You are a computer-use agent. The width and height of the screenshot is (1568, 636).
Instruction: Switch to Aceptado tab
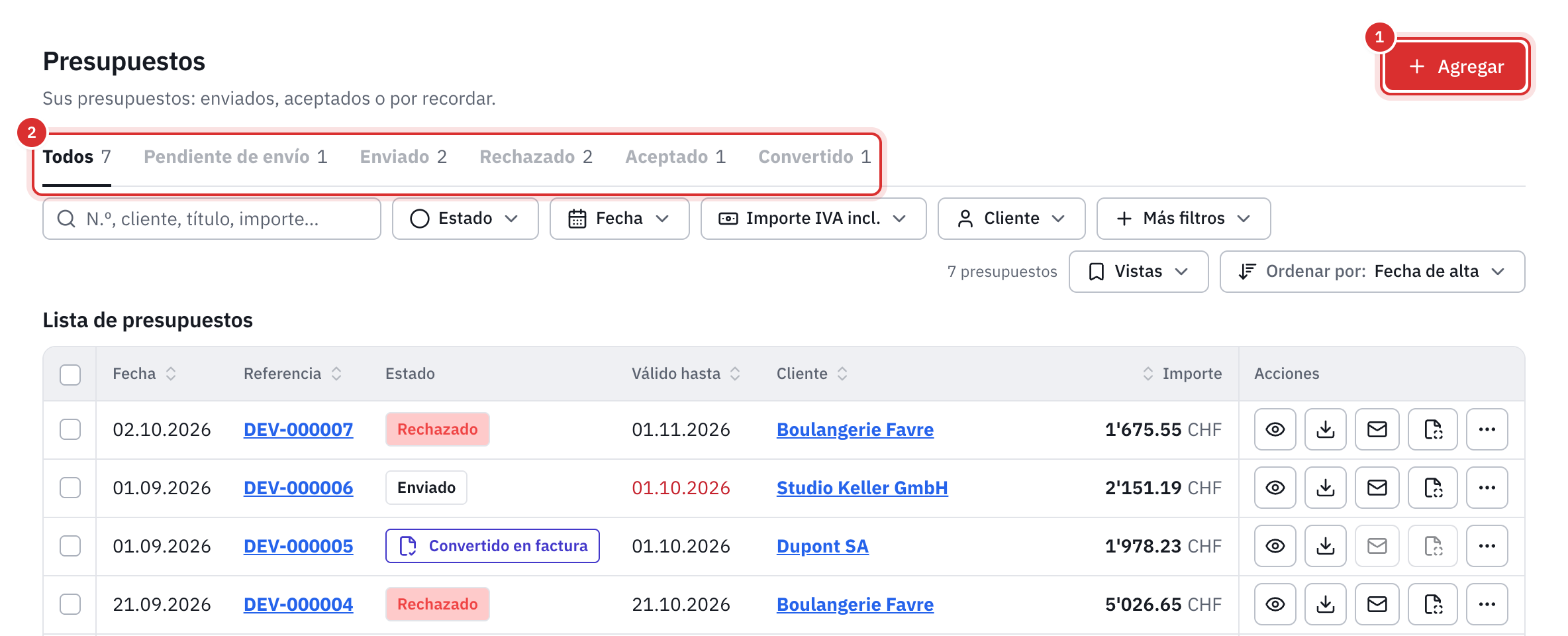pyautogui.click(x=675, y=157)
